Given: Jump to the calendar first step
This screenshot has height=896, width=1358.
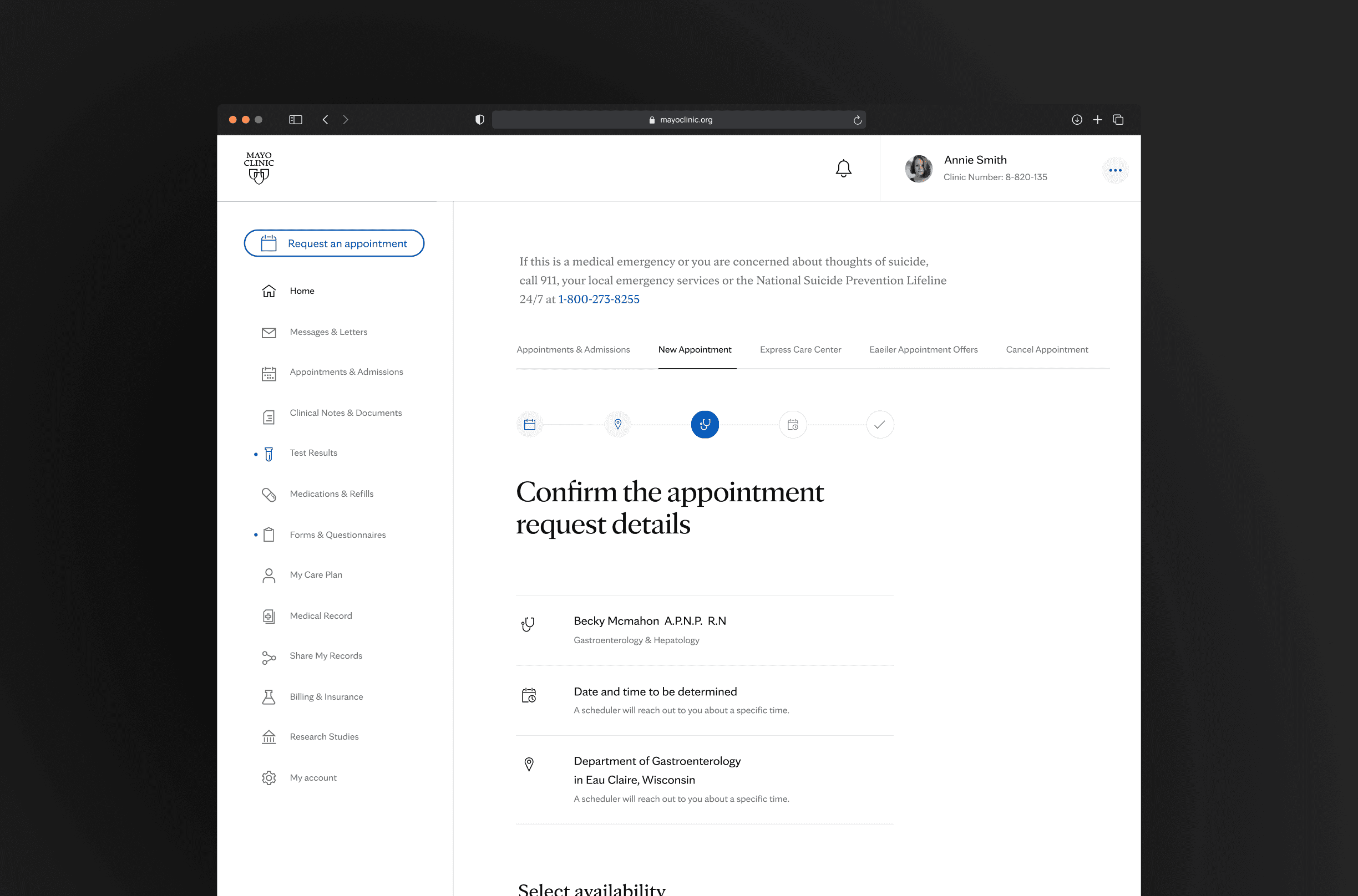Looking at the screenshot, I should 530,425.
